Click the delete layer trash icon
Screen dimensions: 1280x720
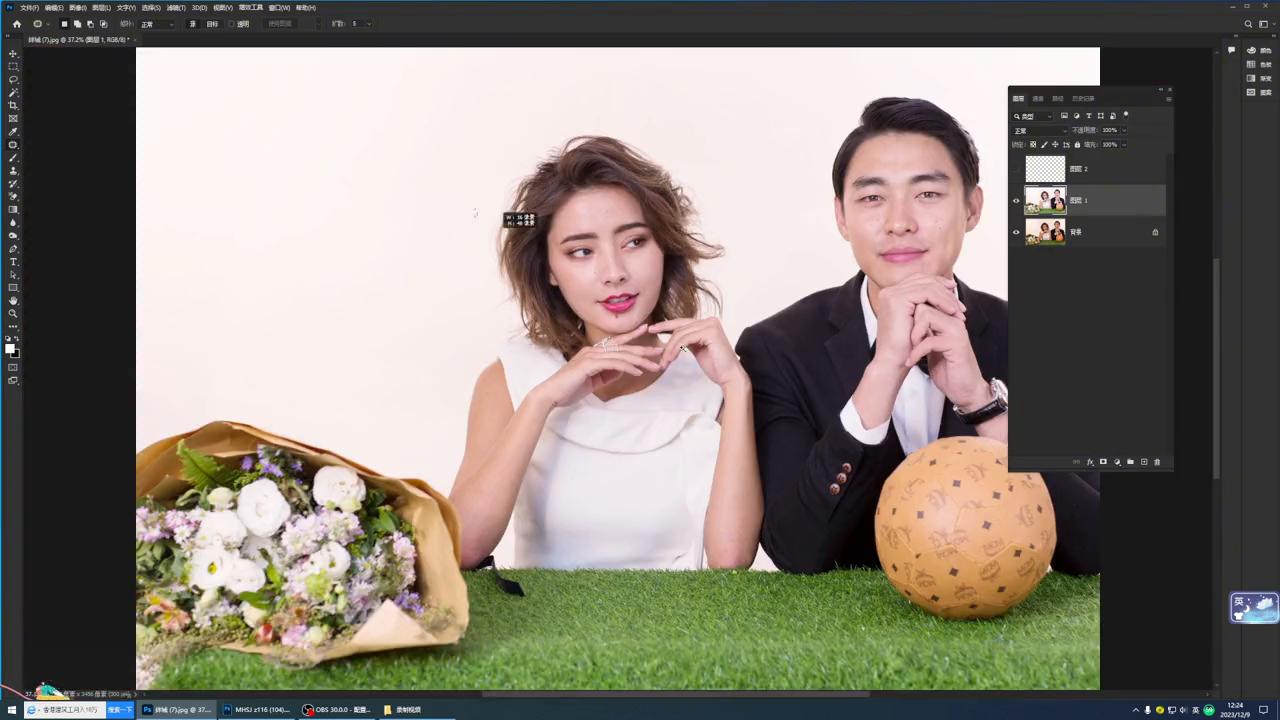click(x=1157, y=462)
